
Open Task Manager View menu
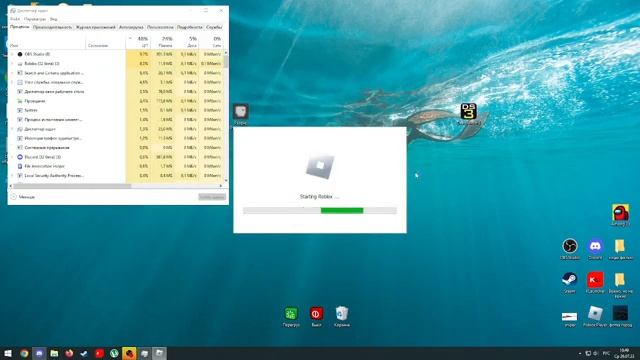click(53, 19)
